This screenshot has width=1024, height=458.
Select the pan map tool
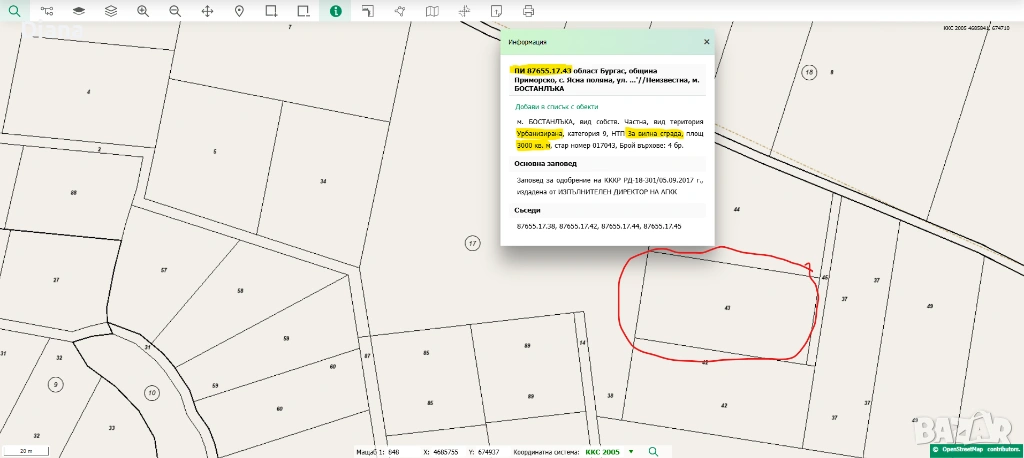pos(207,11)
